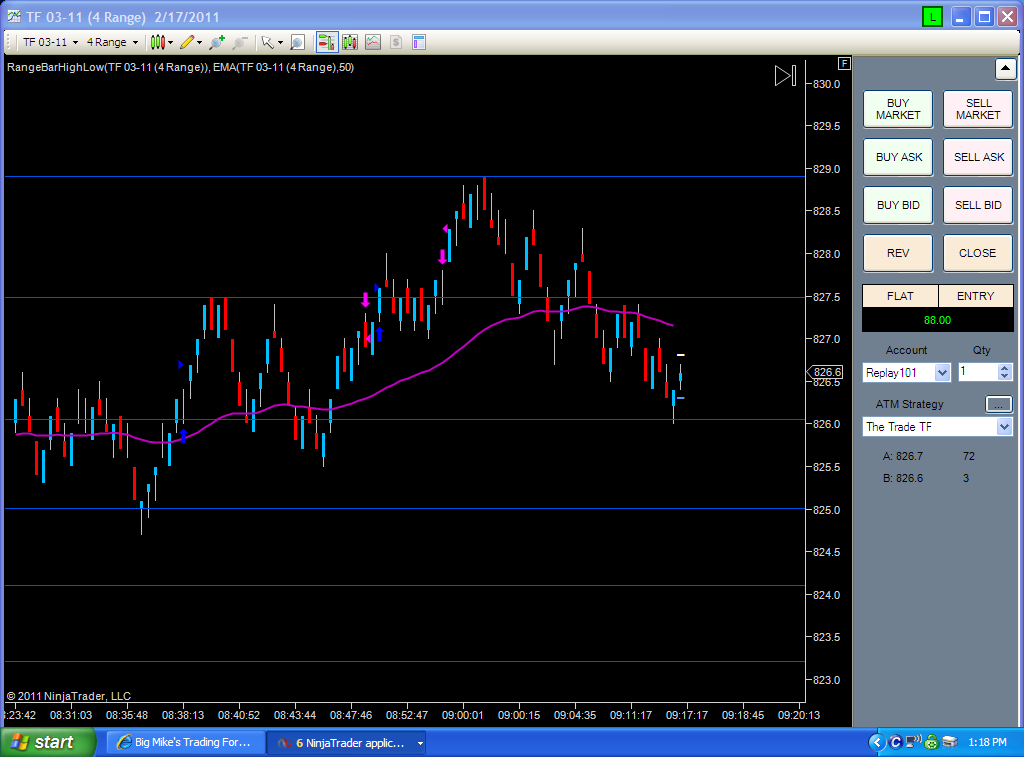Open the chart properties window icon
The width and height of the screenshot is (1024, 757).
(x=419, y=42)
